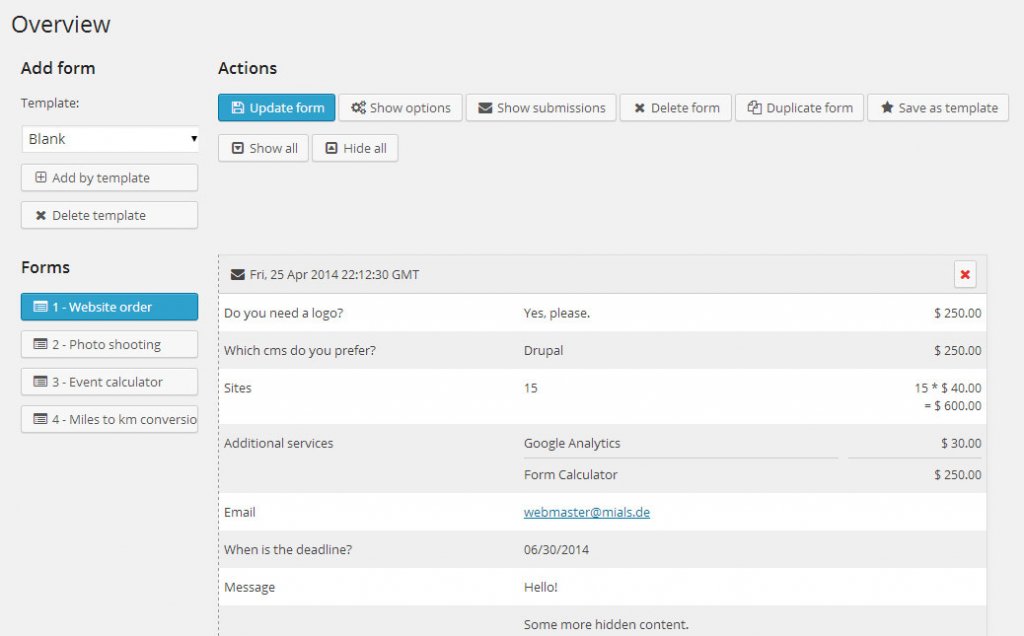
Task: Click the 'Drupal' value
Action: tap(543, 350)
